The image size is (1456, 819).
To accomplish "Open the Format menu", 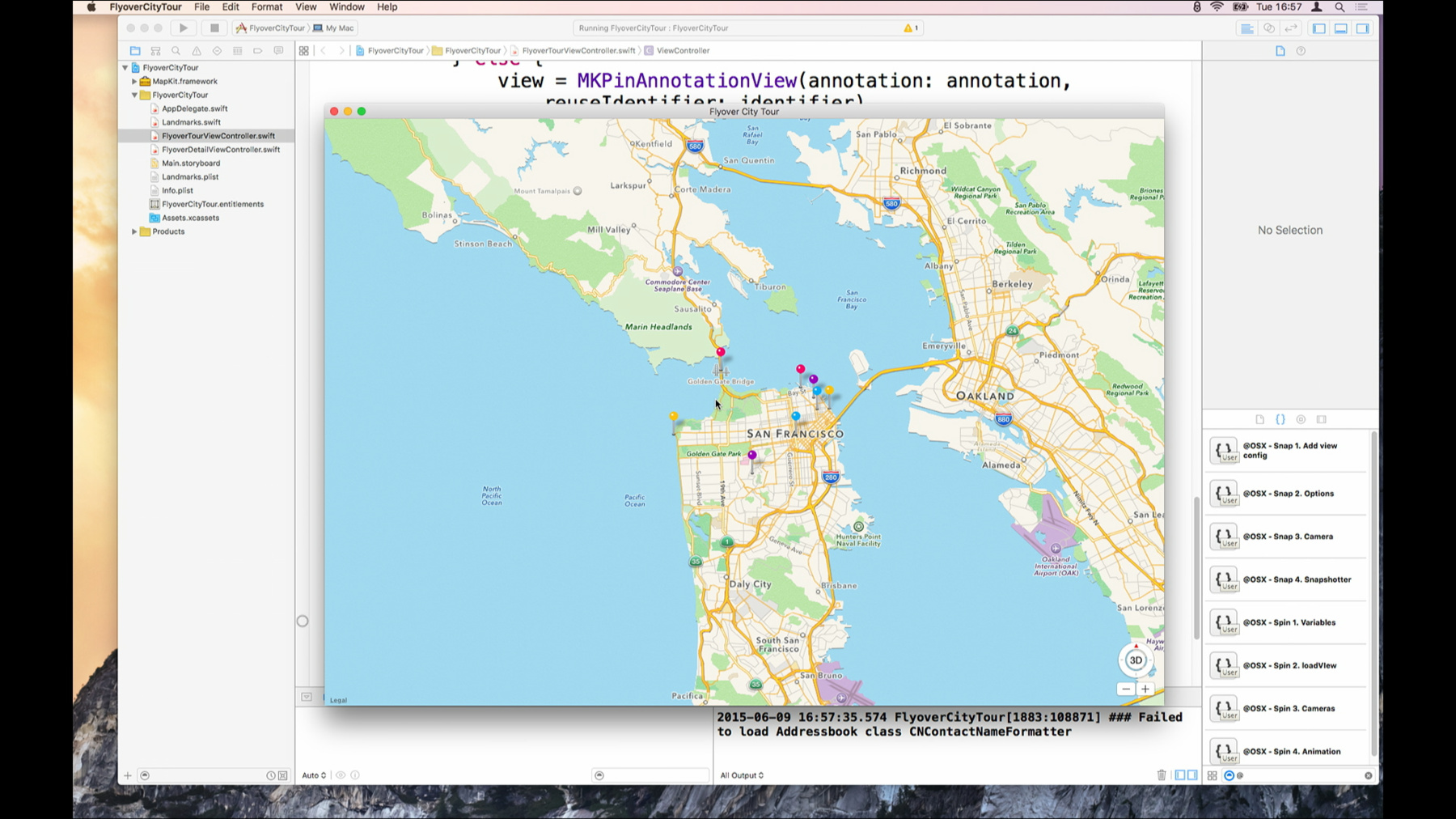I will click(267, 6).
